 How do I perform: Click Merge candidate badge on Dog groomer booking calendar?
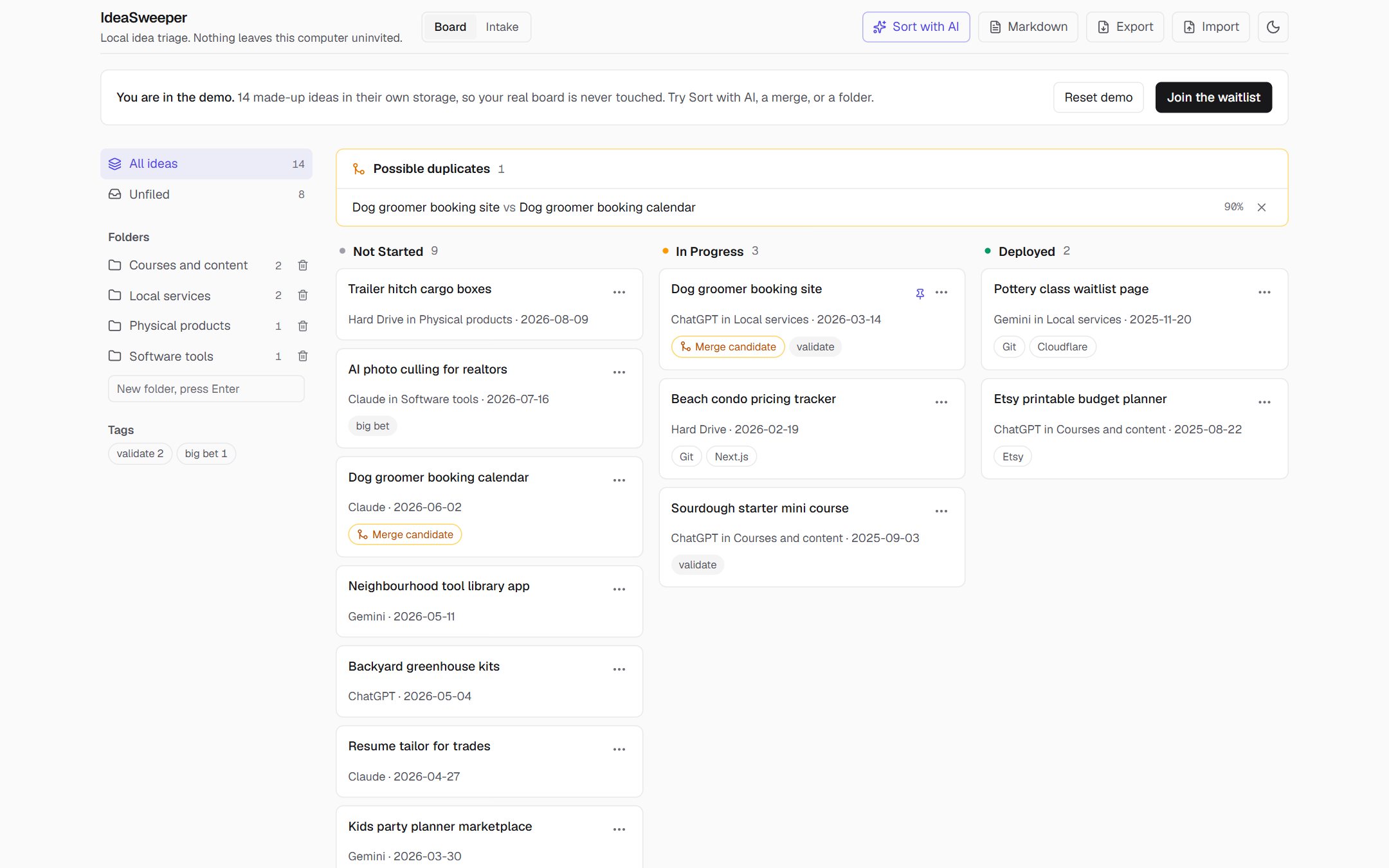tap(405, 535)
